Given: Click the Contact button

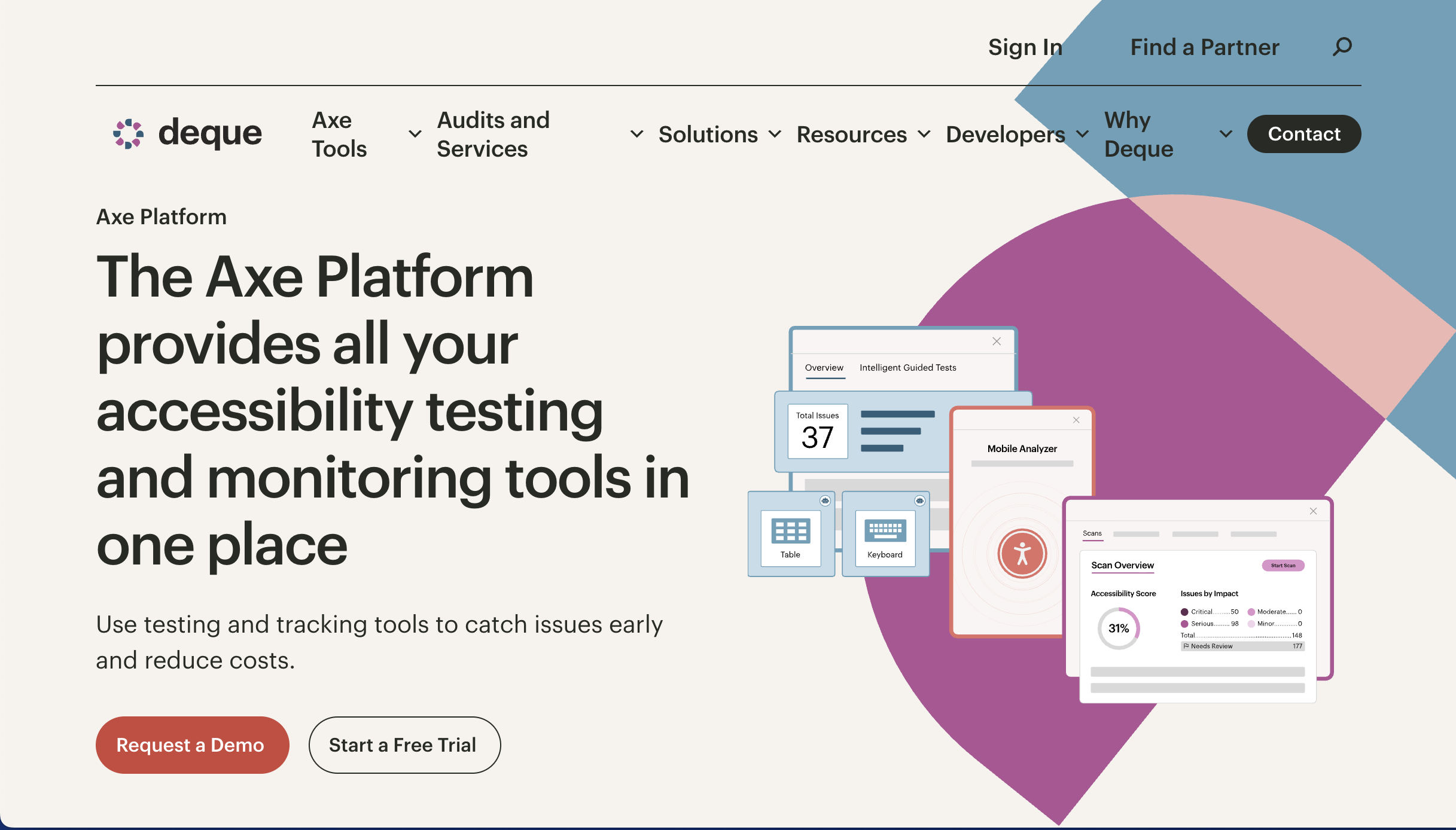Looking at the screenshot, I should pyautogui.click(x=1303, y=134).
